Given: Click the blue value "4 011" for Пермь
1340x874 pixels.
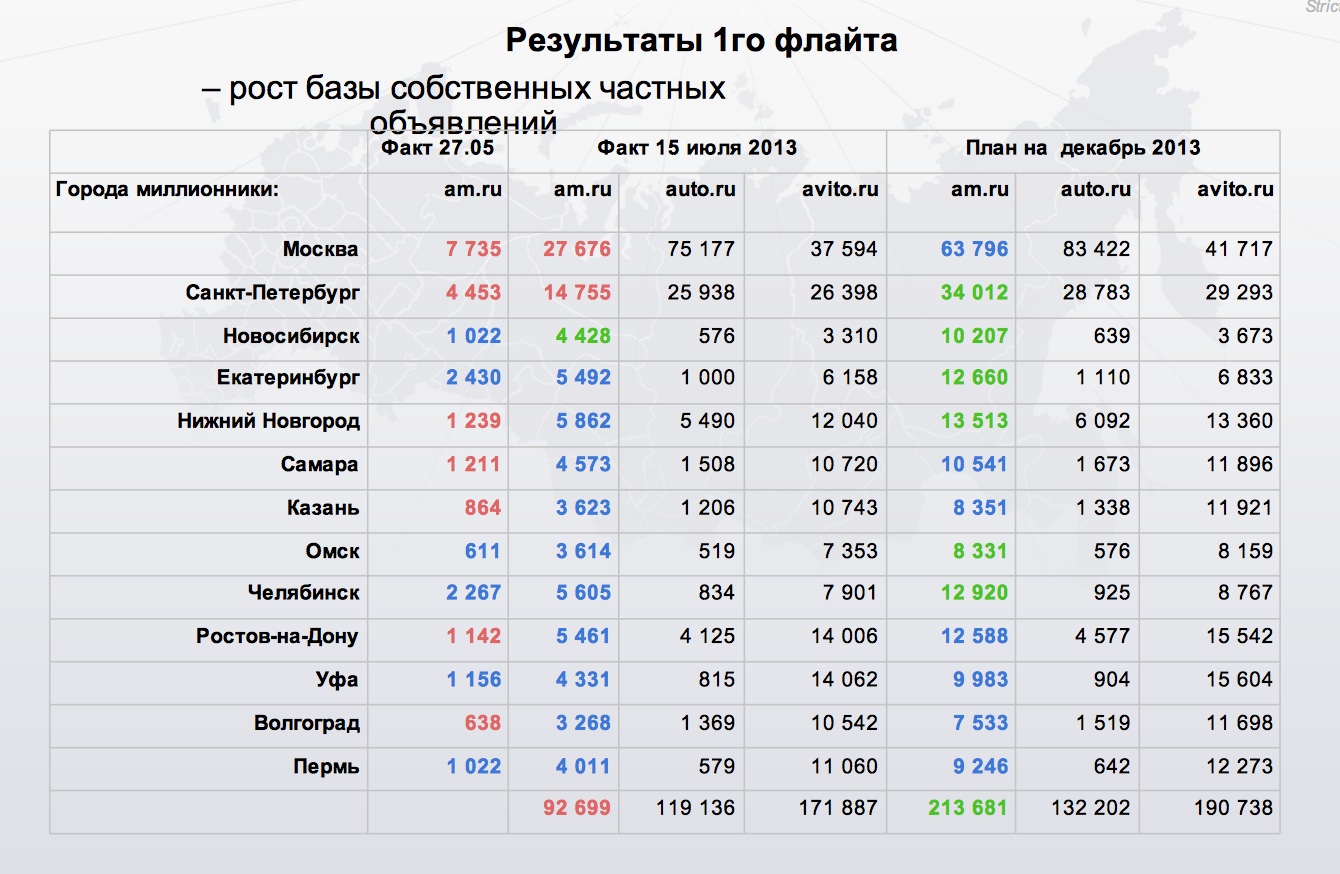Looking at the screenshot, I should pos(583,767).
